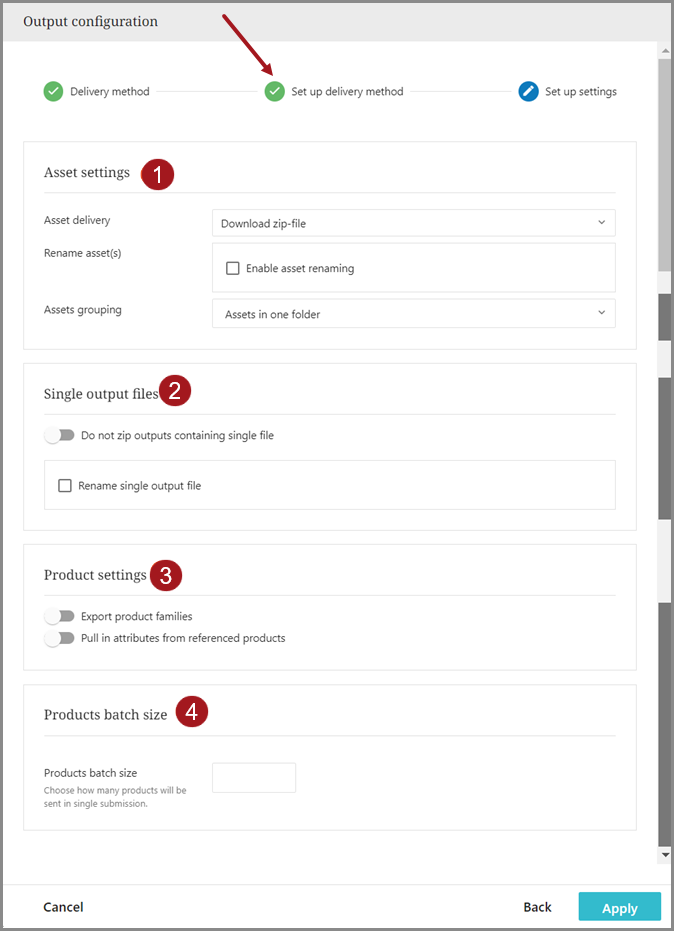Click the red number 4 callout badge
The height and width of the screenshot is (931, 674).
(192, 712)
